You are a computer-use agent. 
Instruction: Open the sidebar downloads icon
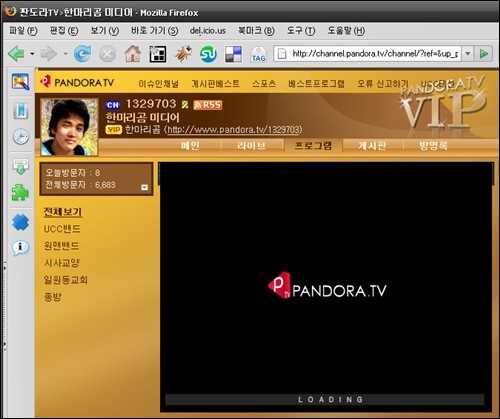(x=21, y=167)
